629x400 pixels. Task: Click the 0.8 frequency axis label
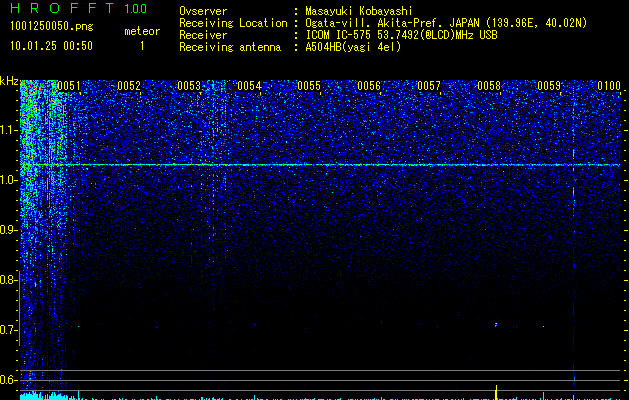pos(8,280)
